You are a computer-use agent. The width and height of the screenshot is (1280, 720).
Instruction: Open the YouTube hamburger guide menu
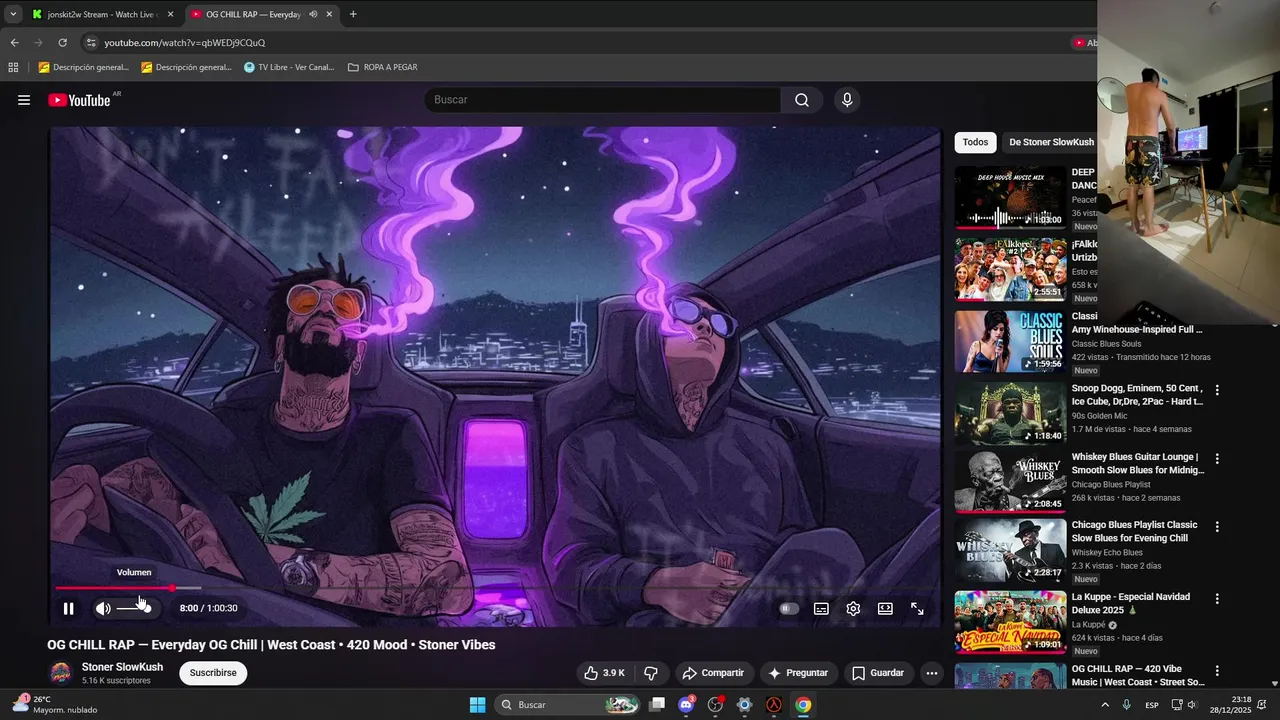coord(24,100)
